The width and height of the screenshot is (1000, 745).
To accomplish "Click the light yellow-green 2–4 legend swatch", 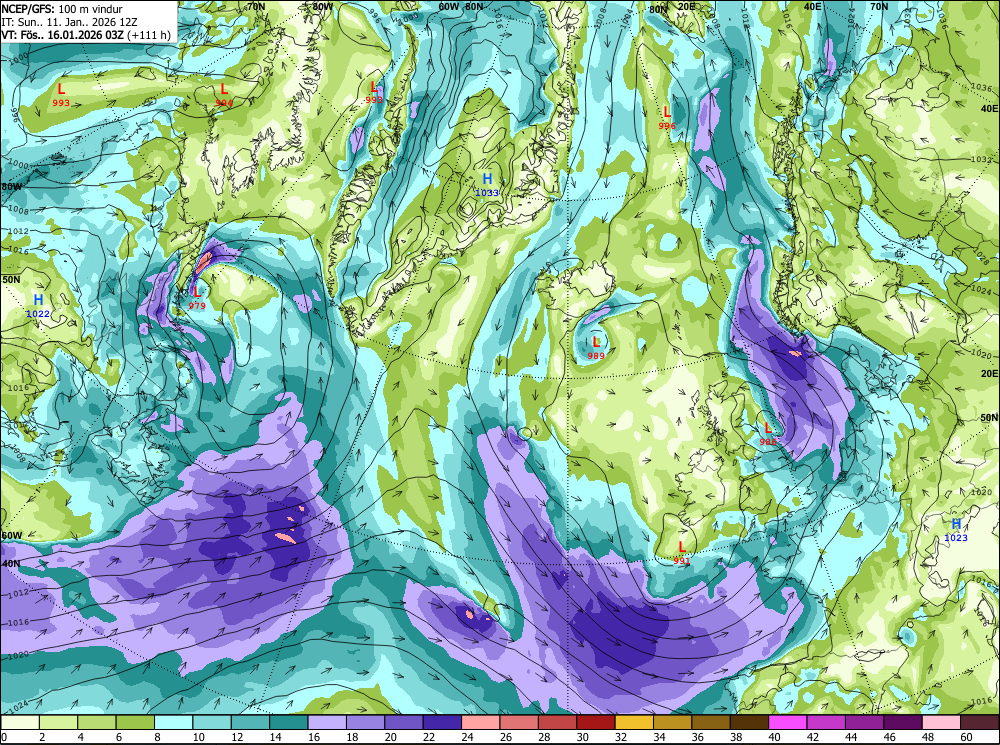I will [x=59, y=722].
